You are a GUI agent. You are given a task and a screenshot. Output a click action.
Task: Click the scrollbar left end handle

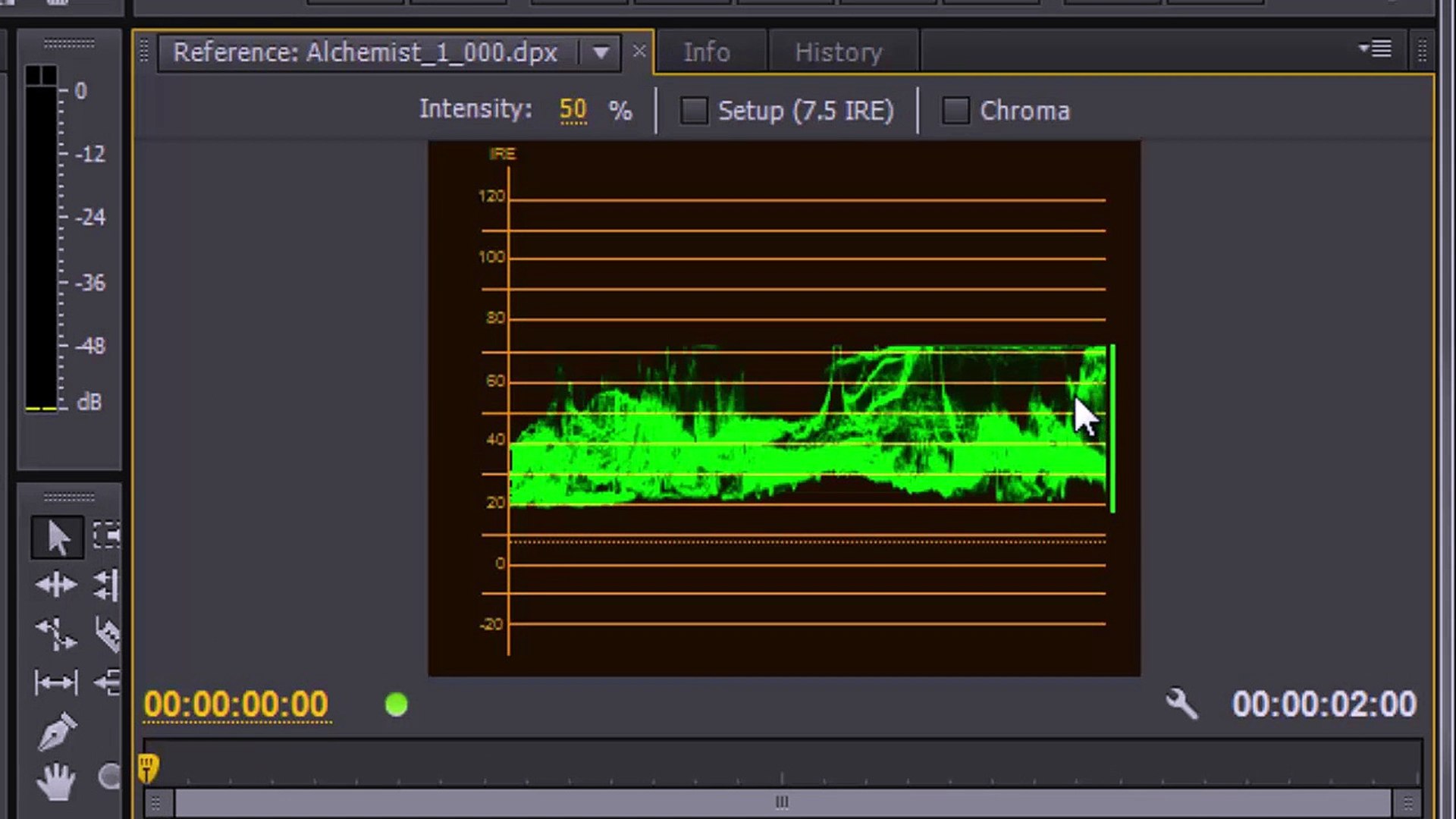tap(156, 802)
